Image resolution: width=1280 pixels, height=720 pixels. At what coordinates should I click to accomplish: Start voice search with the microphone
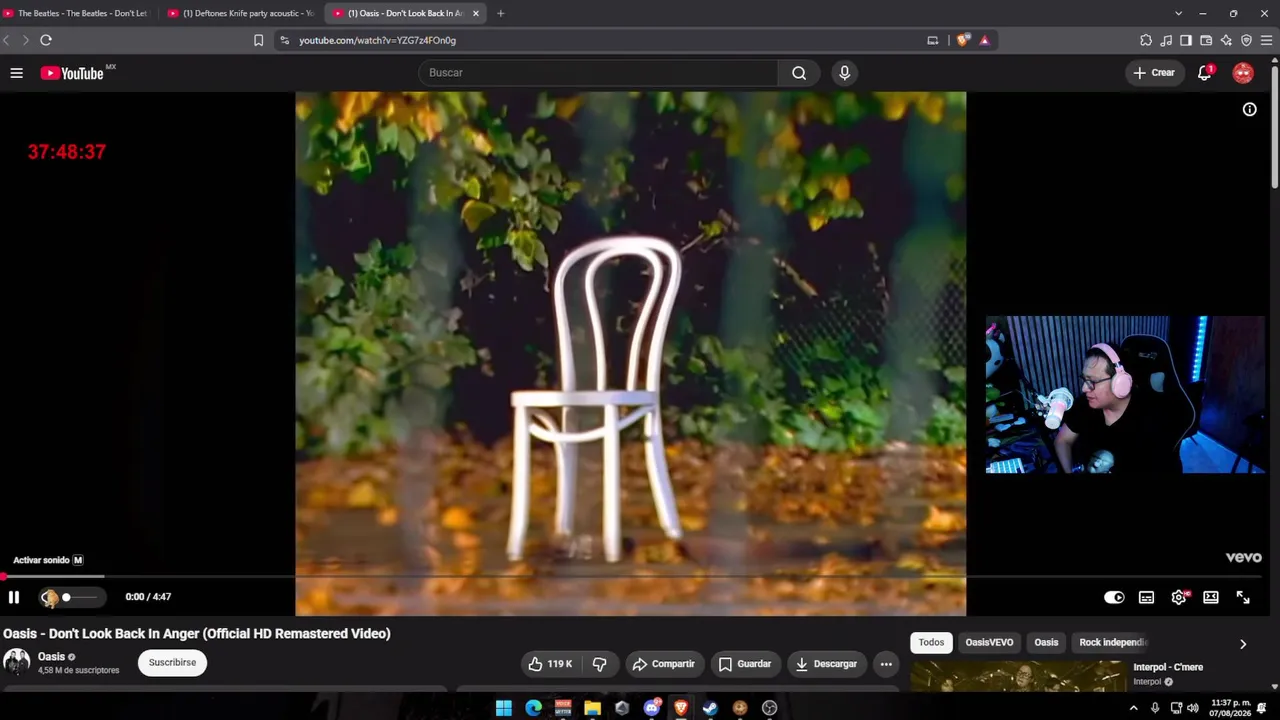pos(845,73)
